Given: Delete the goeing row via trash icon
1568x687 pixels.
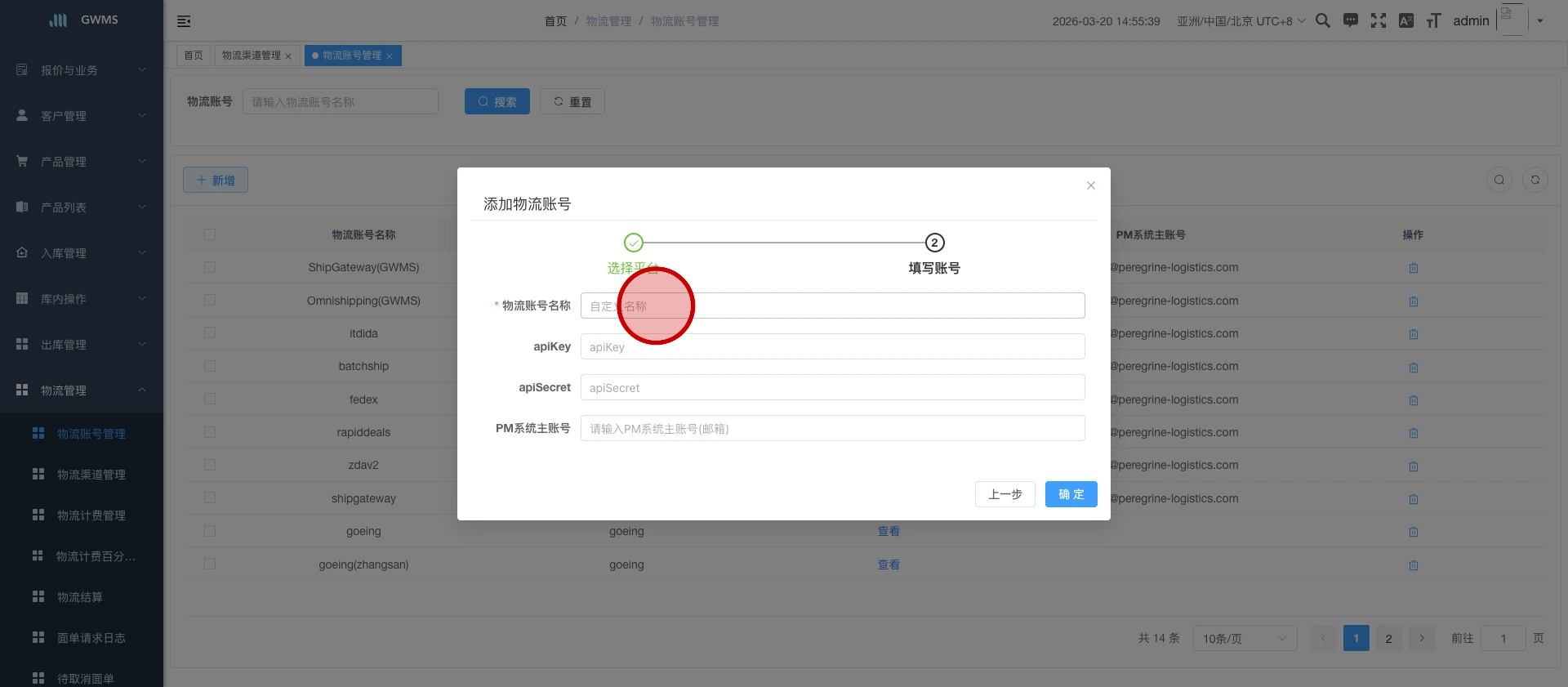Looking at the screenshot, I should click(1414, 532).
